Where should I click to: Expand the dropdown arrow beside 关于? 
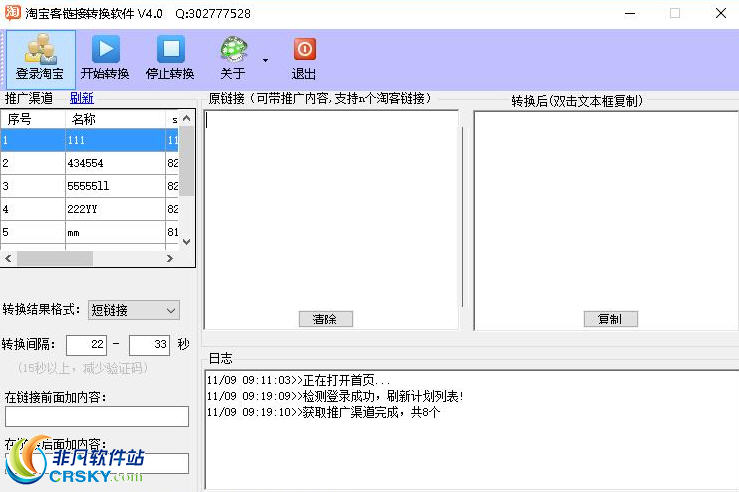pos(265,60)
